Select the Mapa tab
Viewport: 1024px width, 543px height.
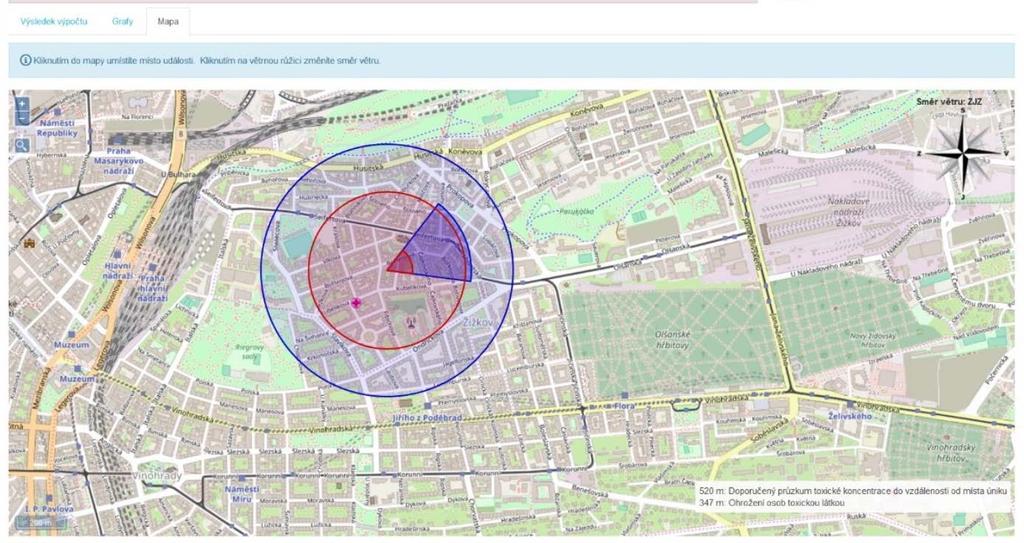pyautogui.click(x=168, y=22)
